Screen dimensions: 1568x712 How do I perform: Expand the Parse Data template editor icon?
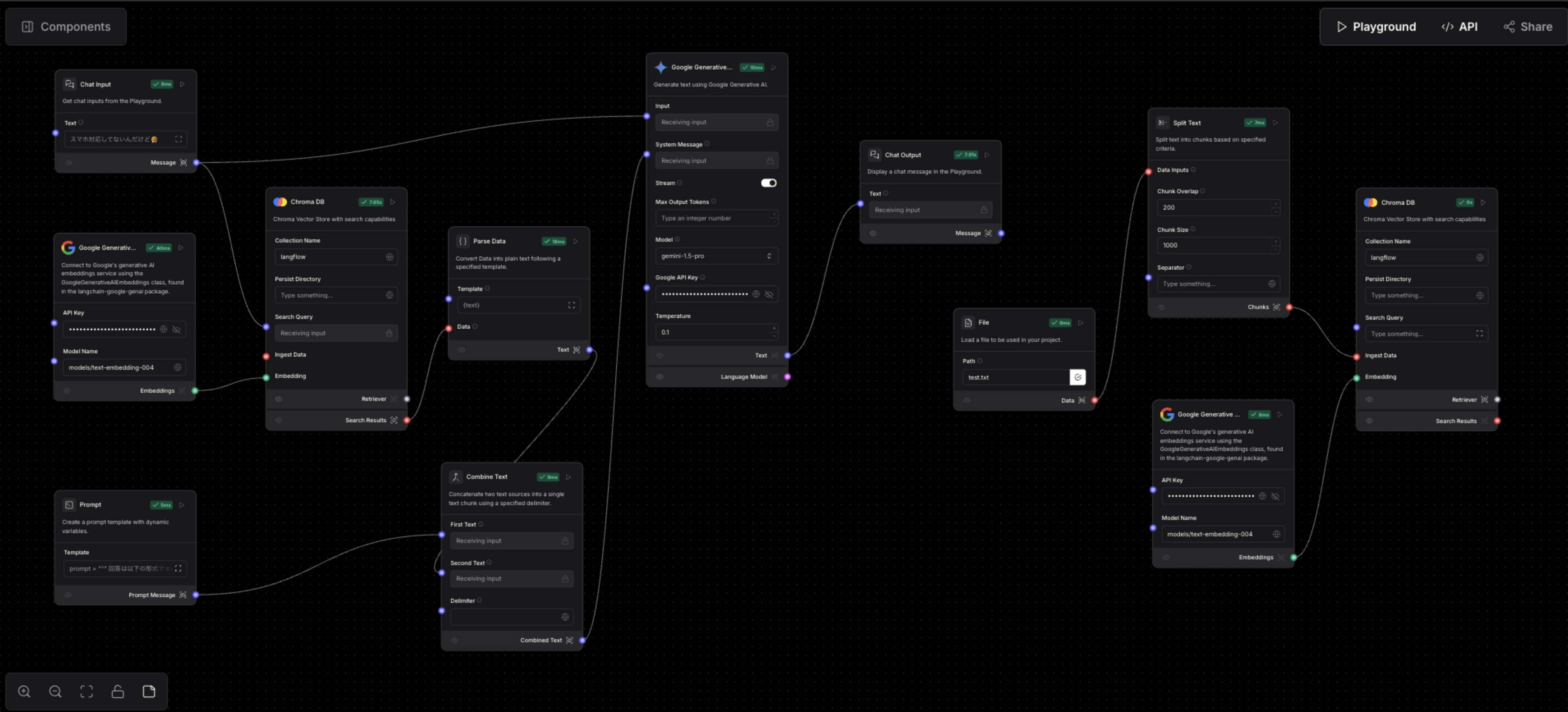[x=571, y=305]
